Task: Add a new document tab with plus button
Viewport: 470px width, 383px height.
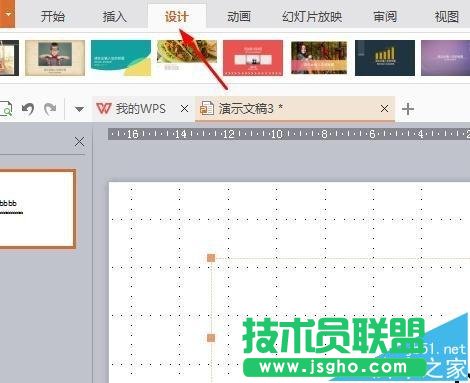Action: pyautogui.click(x=408, y=109)
